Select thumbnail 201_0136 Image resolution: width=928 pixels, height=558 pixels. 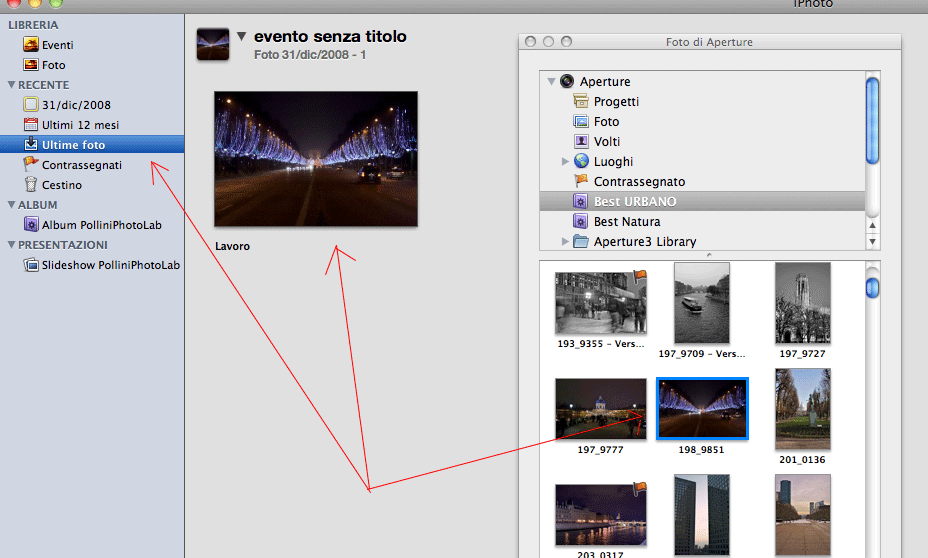[803, 409]
